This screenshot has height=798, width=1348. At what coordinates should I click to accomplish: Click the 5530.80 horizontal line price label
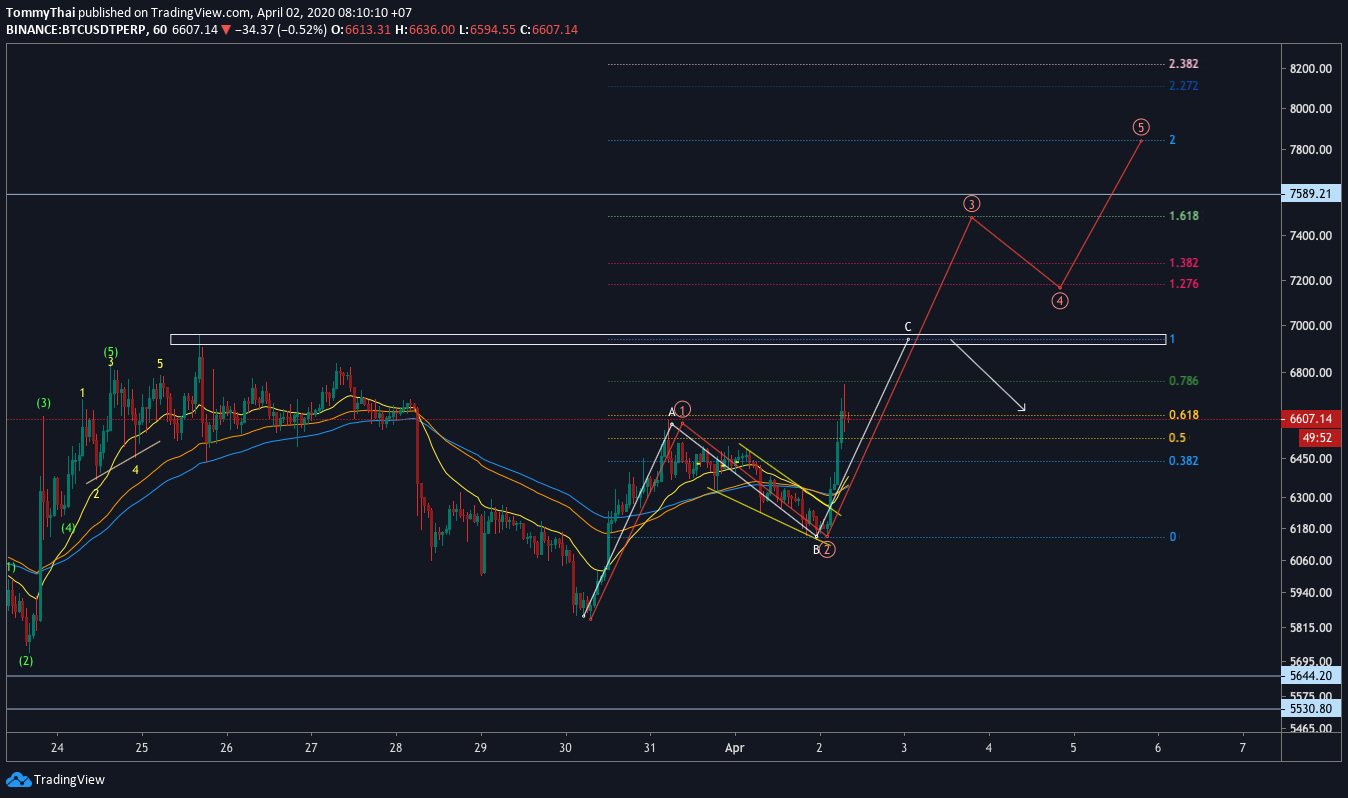(x=1310, y=709)
